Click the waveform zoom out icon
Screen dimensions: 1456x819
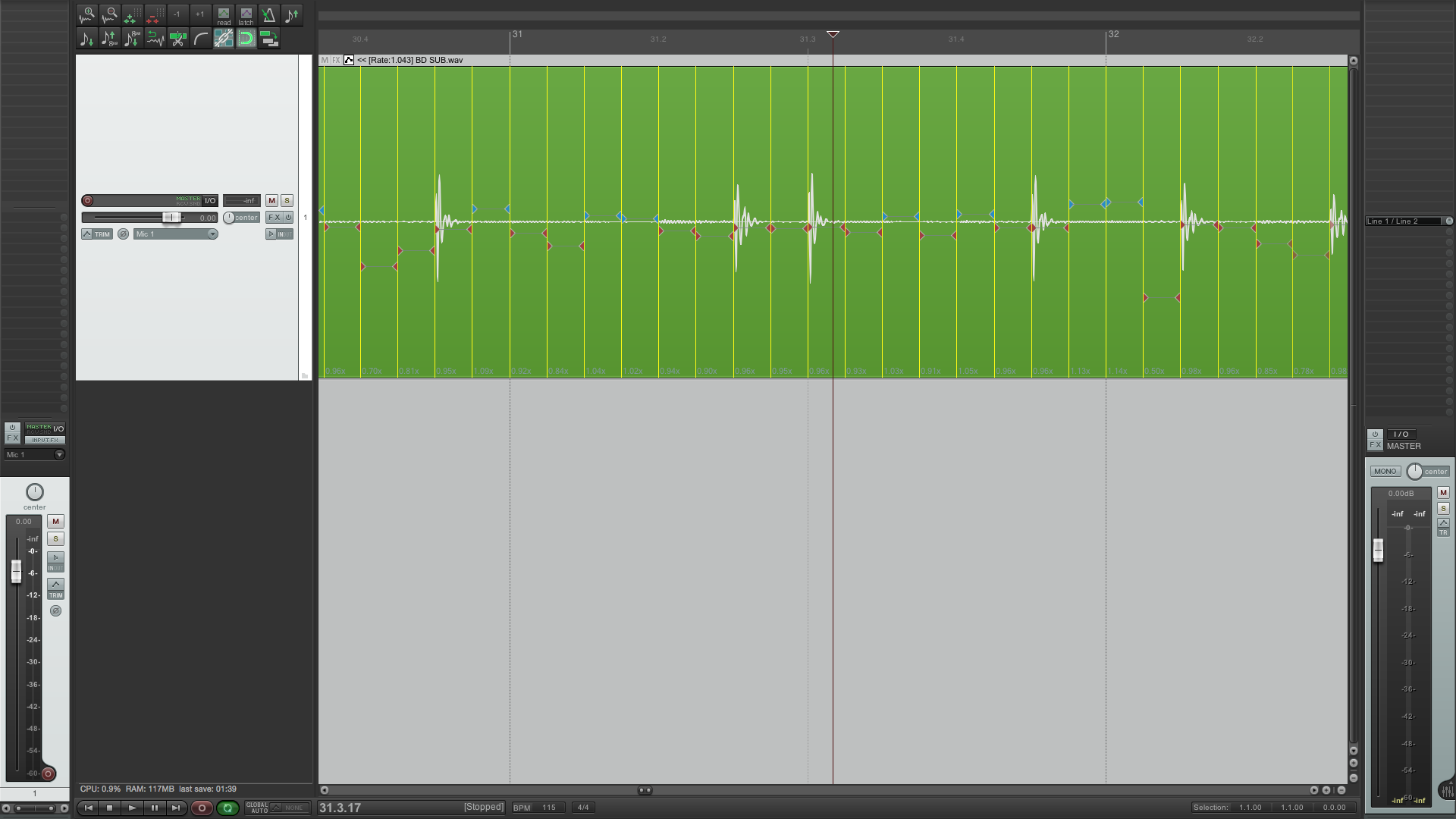[110, 14]
